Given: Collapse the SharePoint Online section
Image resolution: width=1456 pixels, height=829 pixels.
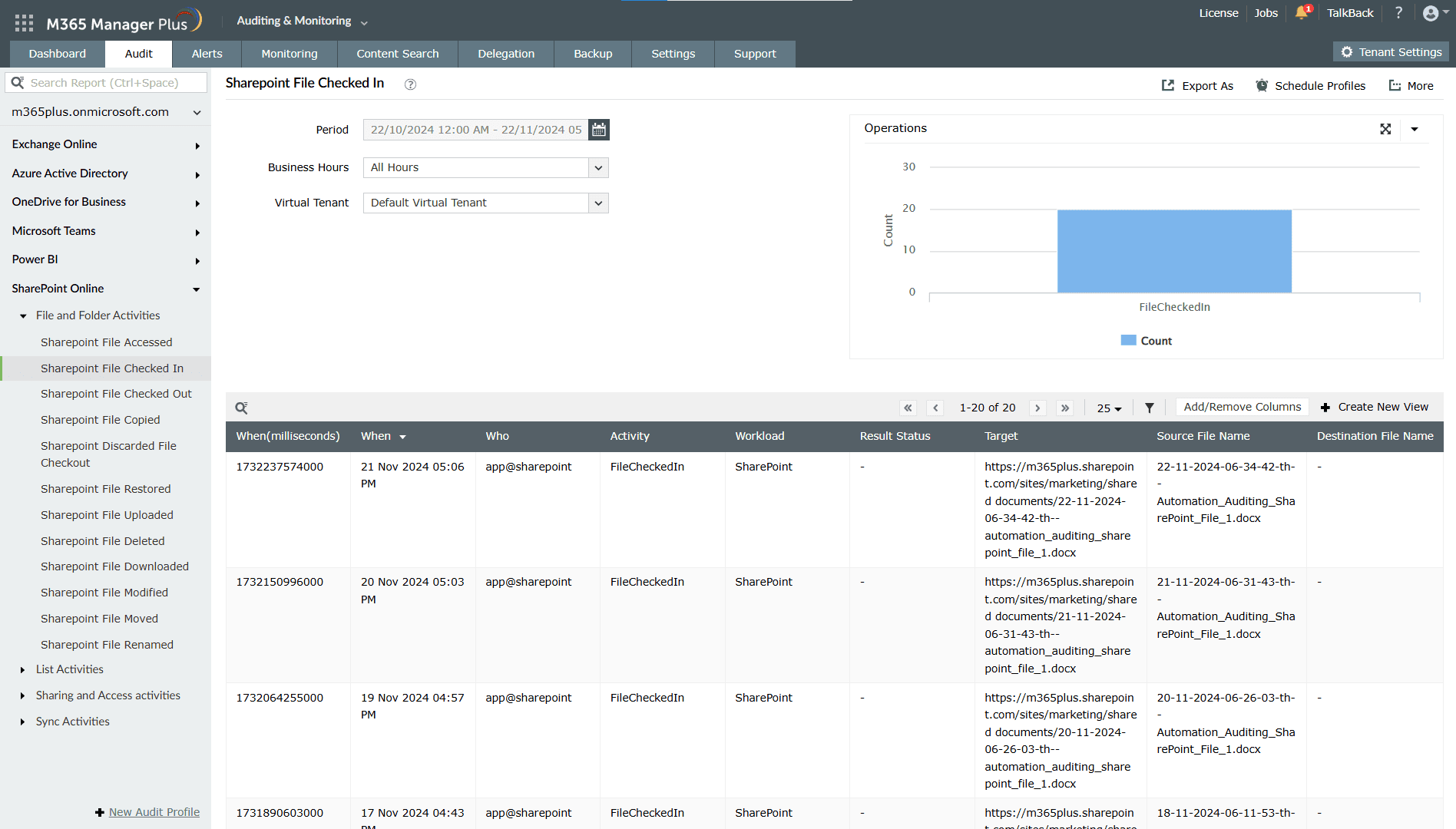Looking at the screenshot, I should click(x=197, y=289).
